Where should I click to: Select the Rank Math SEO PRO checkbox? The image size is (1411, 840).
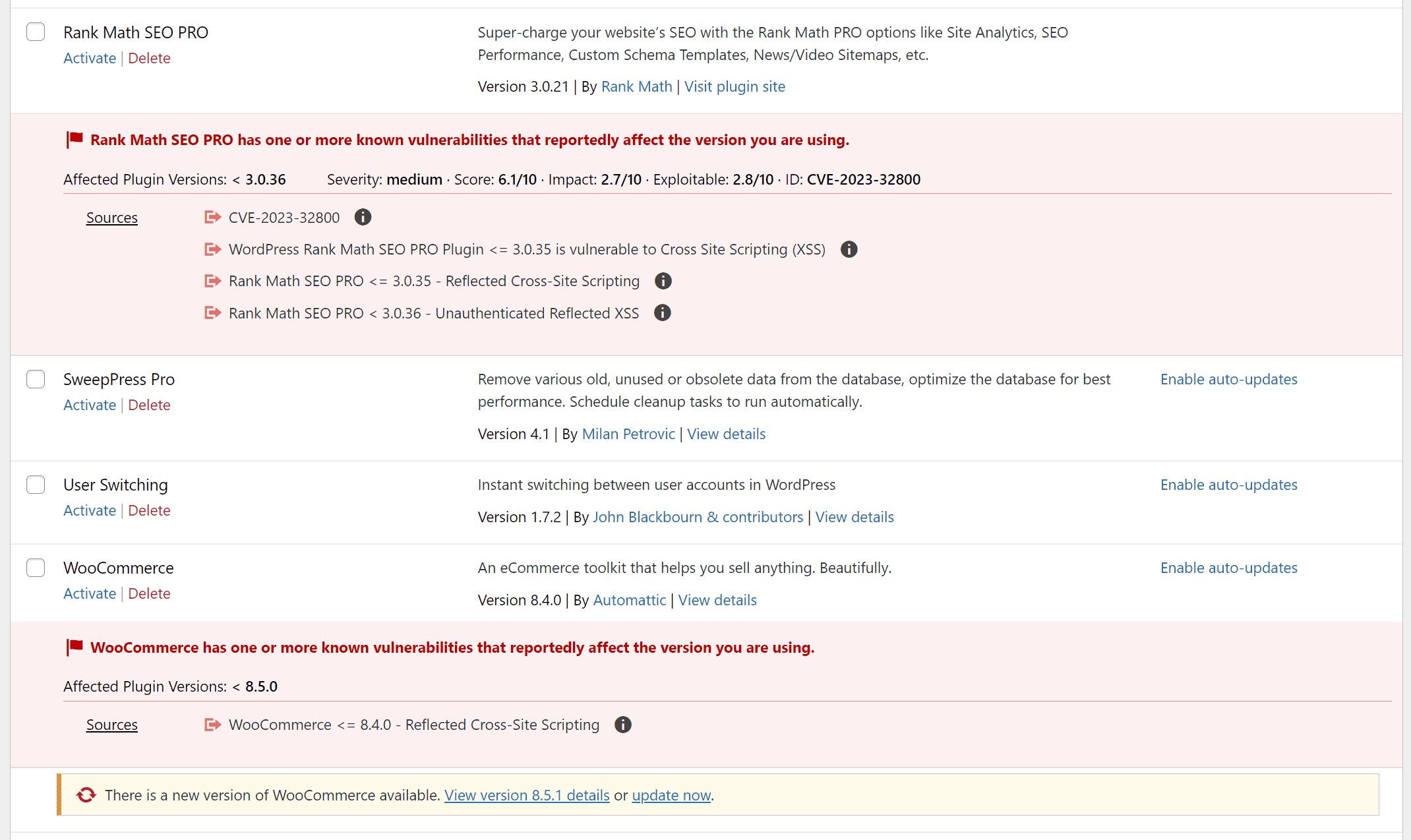36,32
